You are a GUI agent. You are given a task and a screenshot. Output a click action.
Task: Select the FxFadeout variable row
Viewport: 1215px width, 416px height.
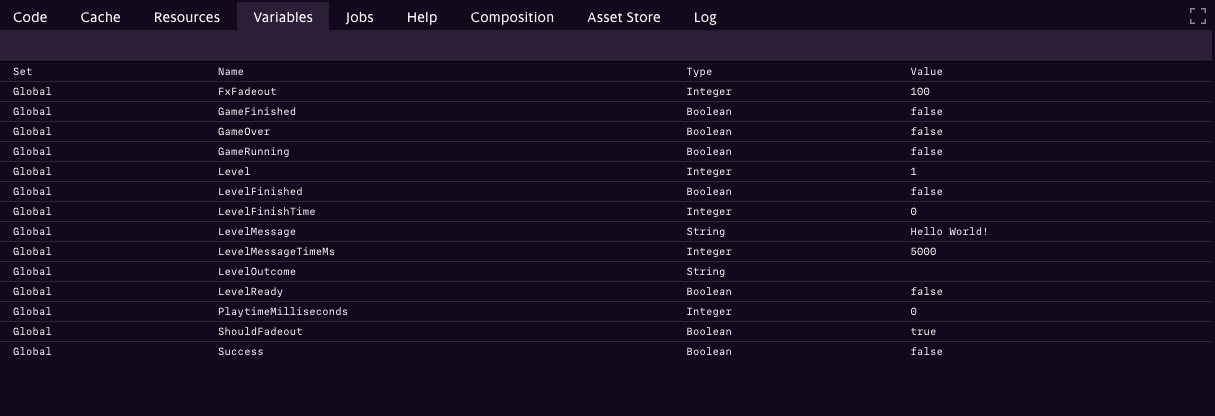click(239, 92)
